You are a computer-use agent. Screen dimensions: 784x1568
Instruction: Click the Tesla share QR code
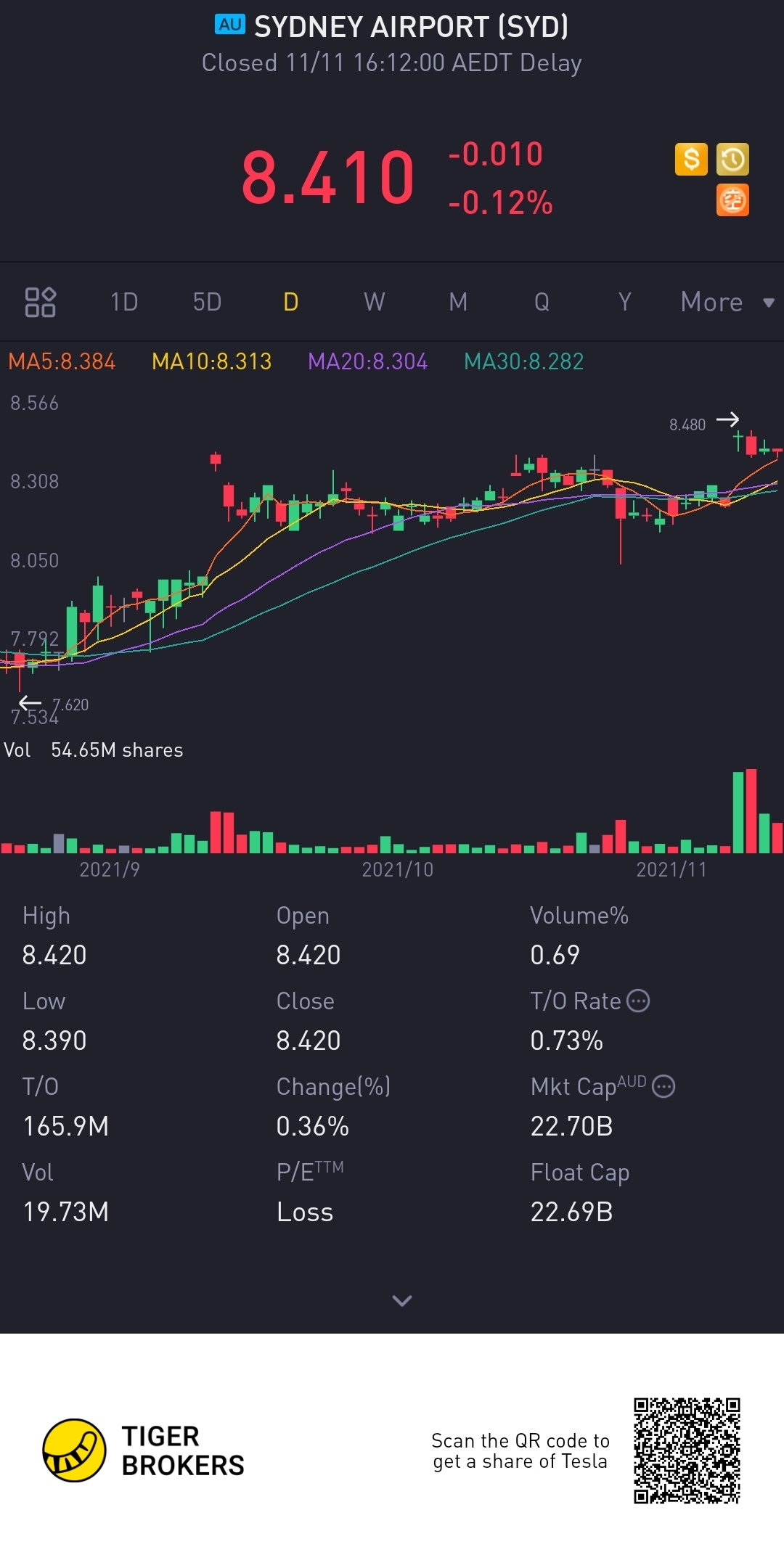click(686, 1450)
